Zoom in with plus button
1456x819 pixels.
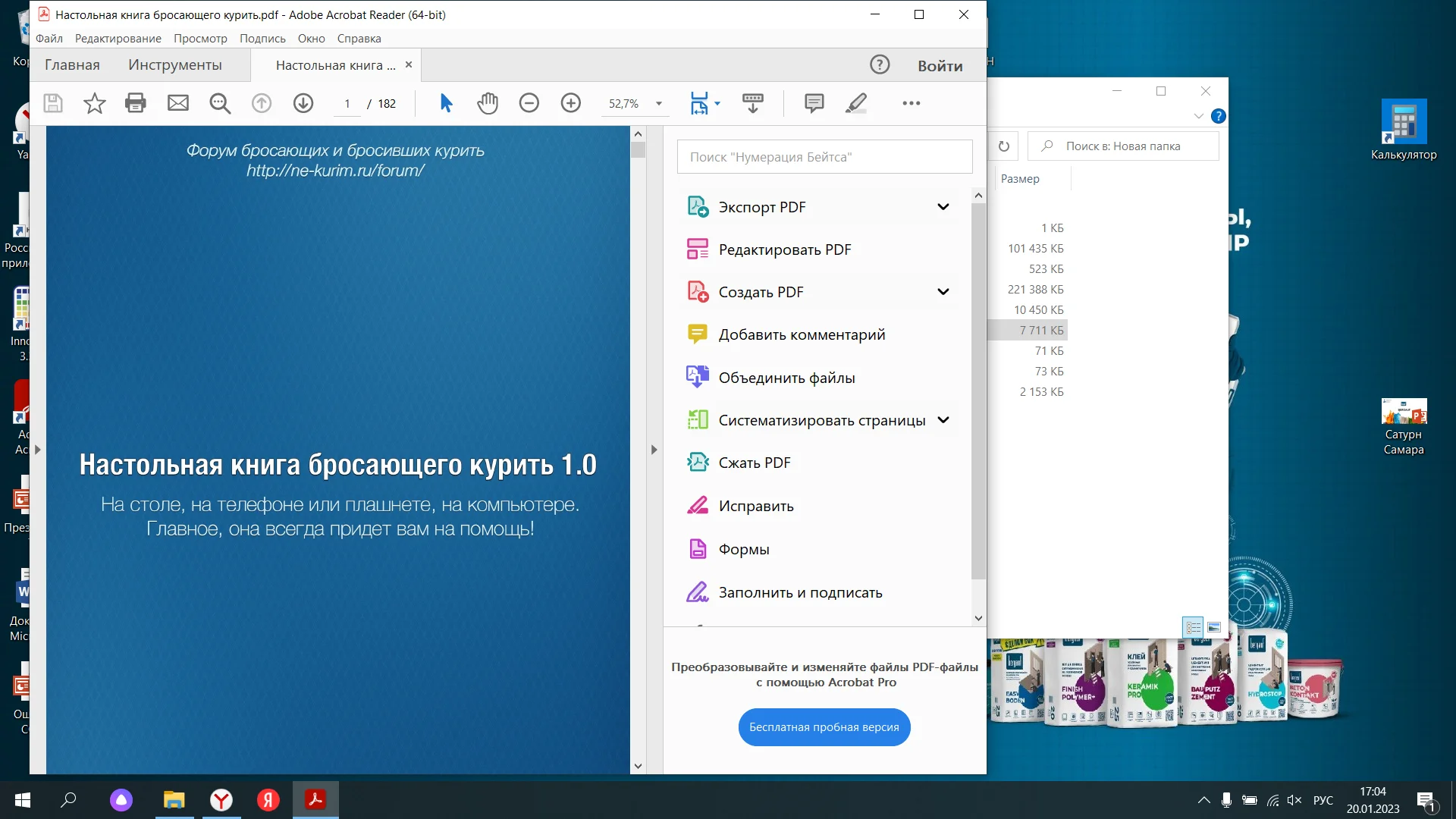[570, 103]
